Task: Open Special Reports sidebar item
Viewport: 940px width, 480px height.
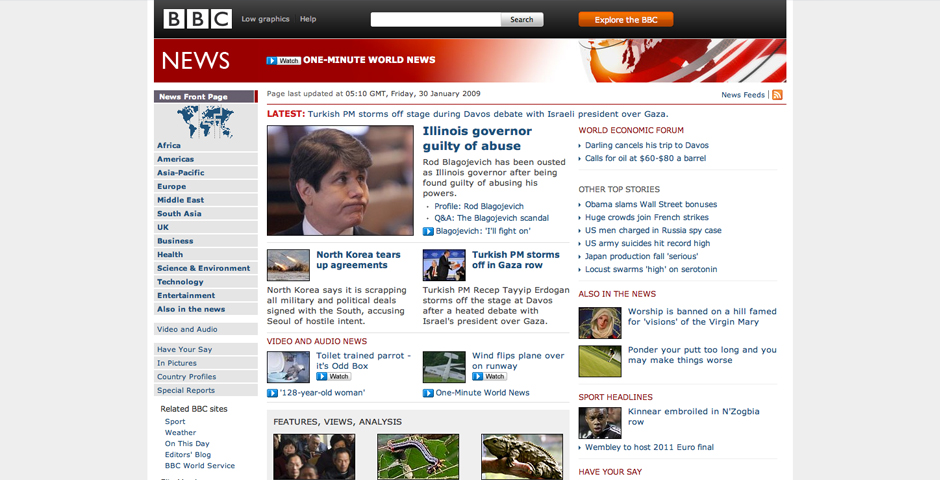Action: pyautogui.click(x=206, y=391)
